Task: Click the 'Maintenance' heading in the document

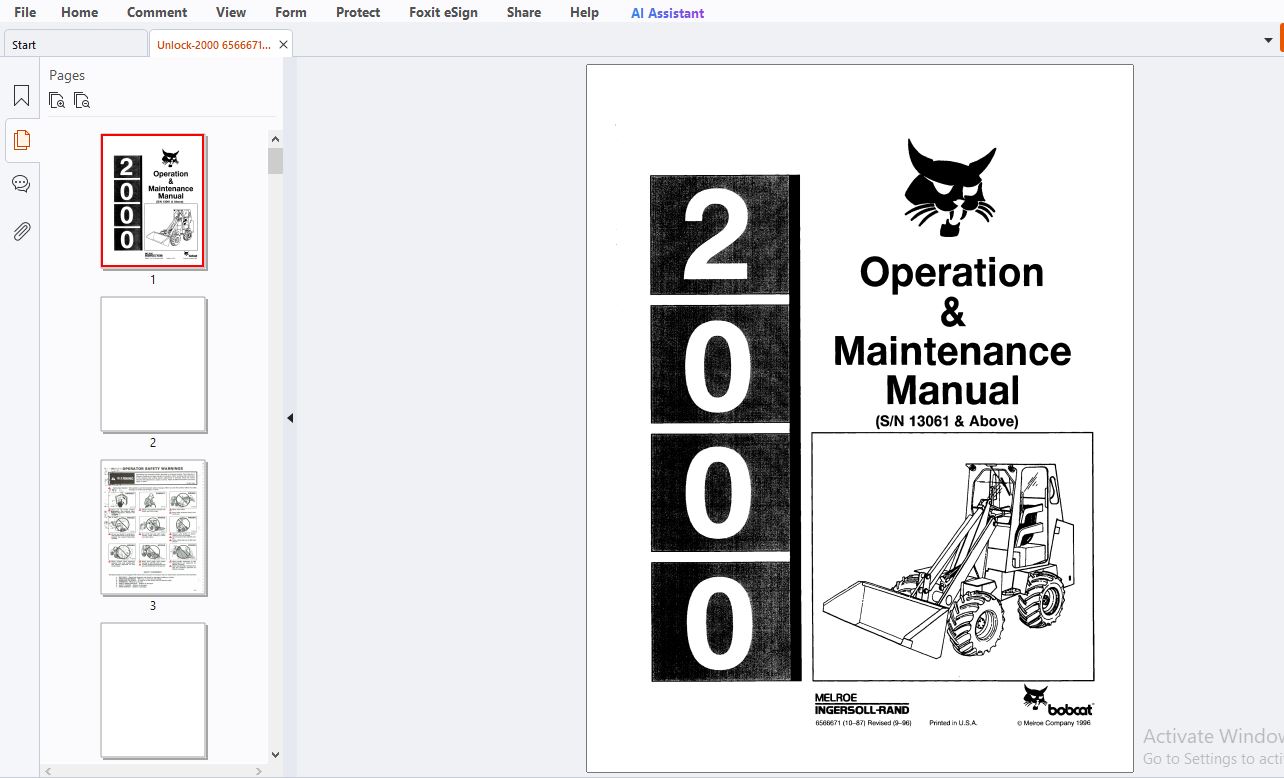Action: tap(952, 351)
